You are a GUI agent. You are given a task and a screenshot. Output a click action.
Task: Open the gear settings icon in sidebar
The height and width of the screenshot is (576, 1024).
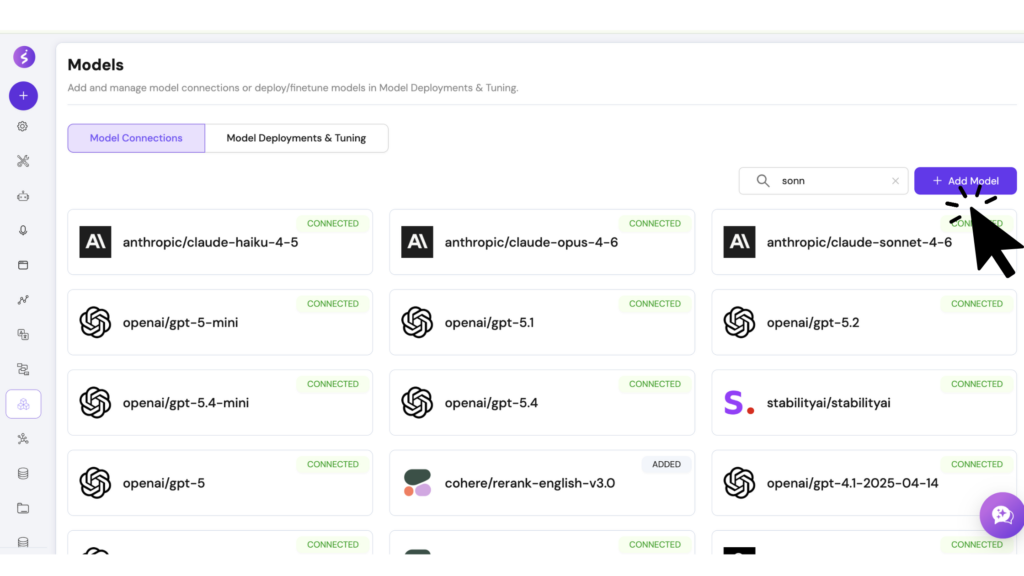(x=23, y=126)
